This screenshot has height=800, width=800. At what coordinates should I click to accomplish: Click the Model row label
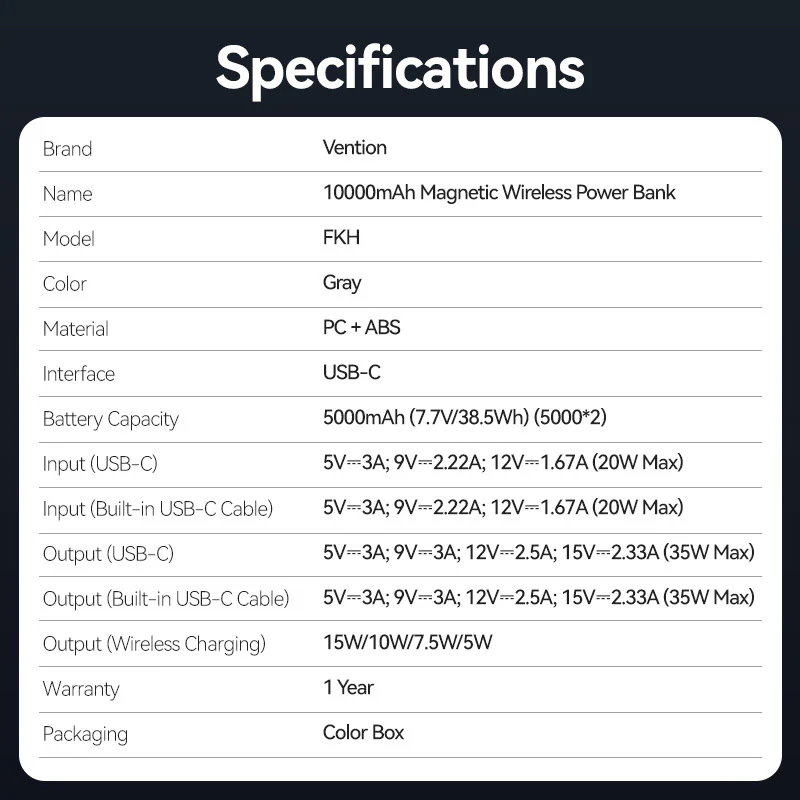point(68,239)
